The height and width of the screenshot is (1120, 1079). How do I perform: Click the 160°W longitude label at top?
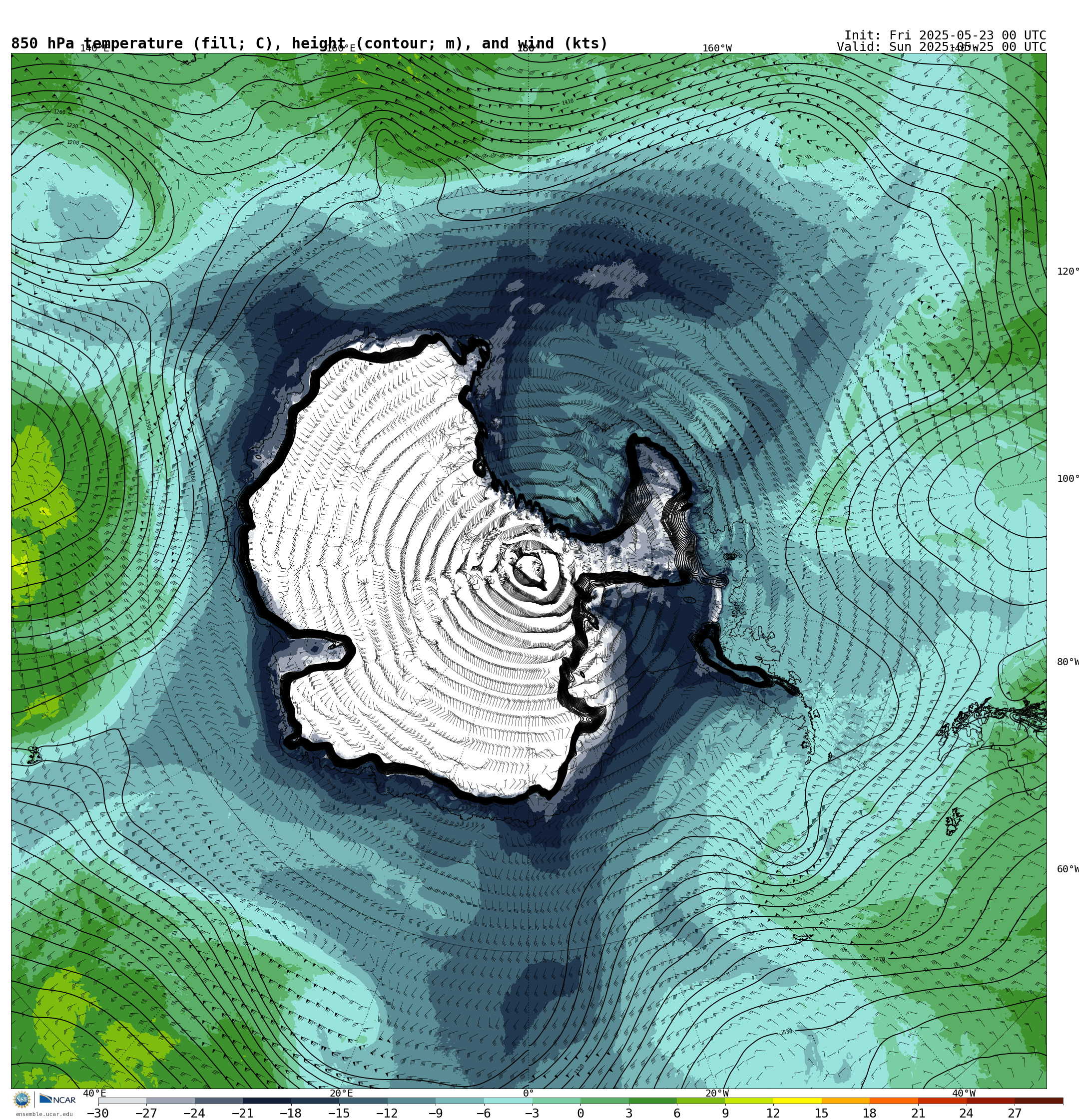(x=717, y=48)
